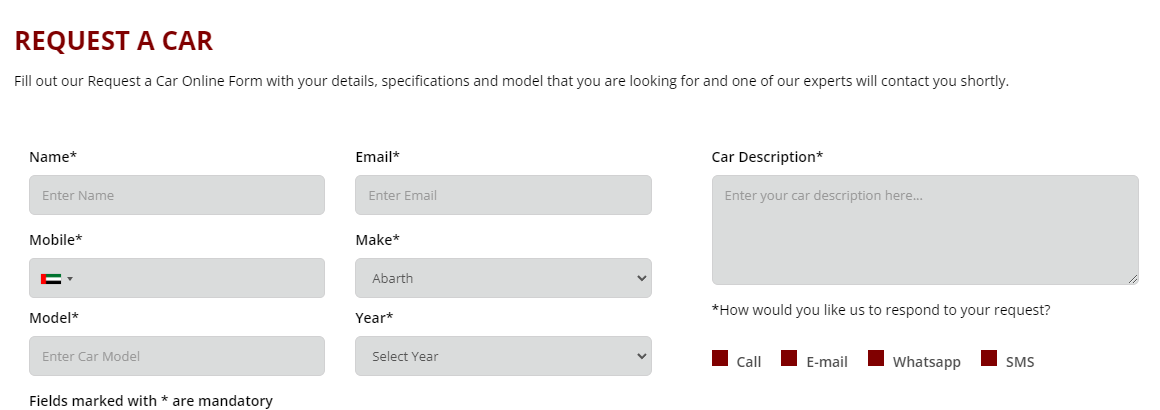
Task: Expand the Make dropdown showing Abarth
Action: (x=503, y=278)
